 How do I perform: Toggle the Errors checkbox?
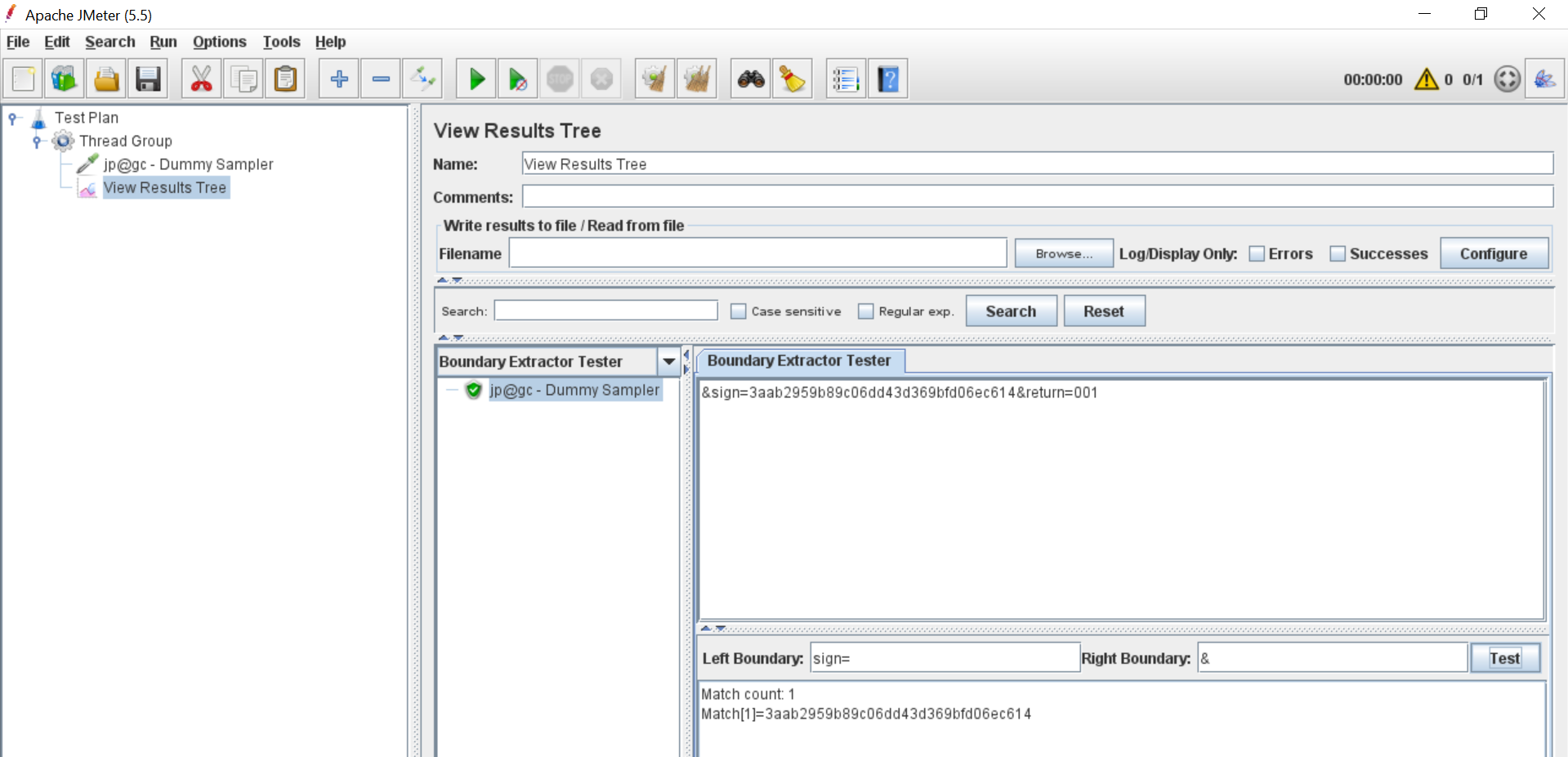pos(1257,254)
